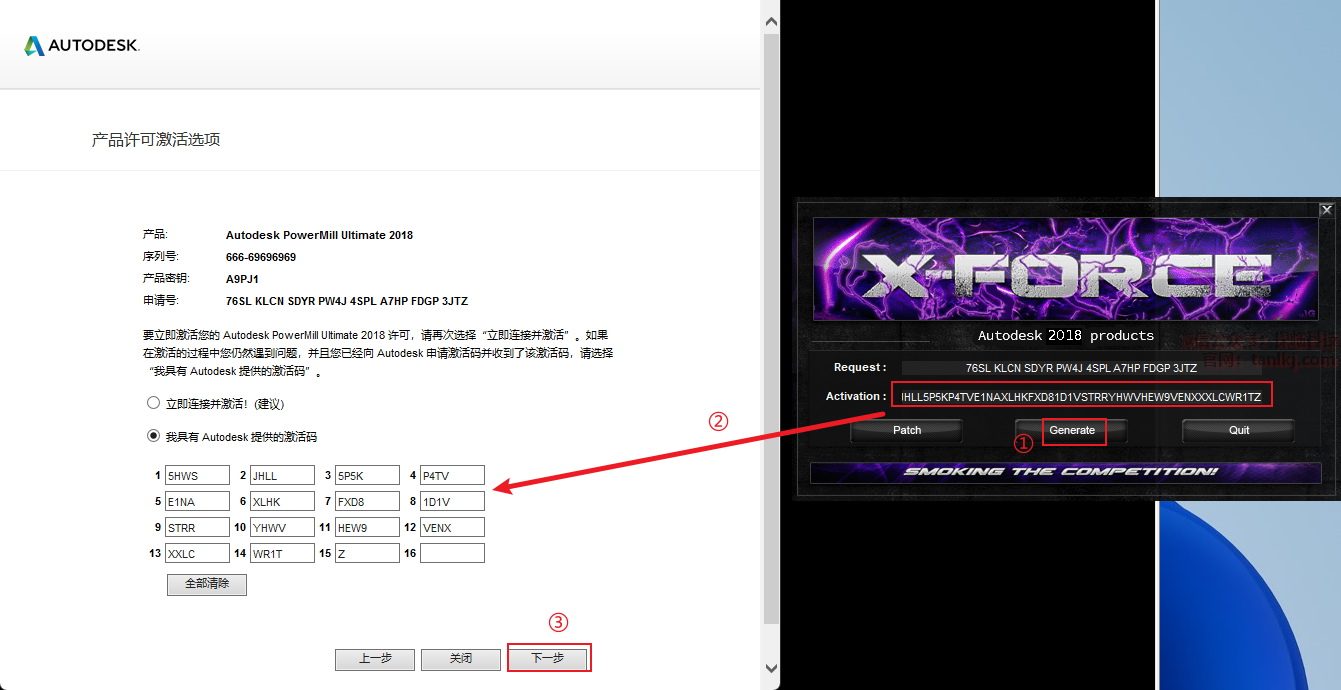
Task: Click the 关闭 close button
Action: (461, 659)
